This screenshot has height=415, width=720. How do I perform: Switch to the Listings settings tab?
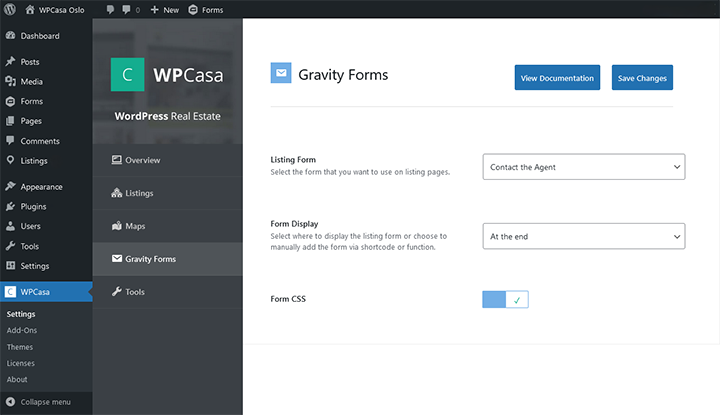pyautogui.click(x=168, y=193)
